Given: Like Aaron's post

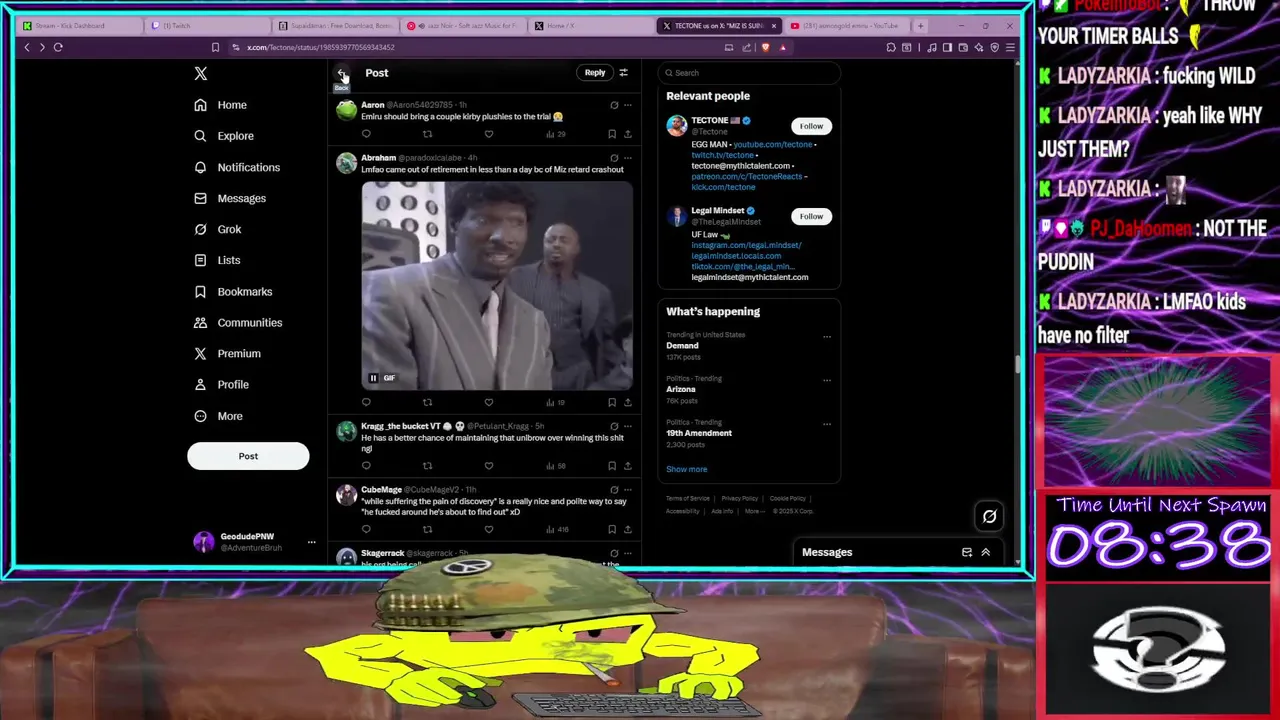Looking at the screenshot, I should click(x=489, y=134).
